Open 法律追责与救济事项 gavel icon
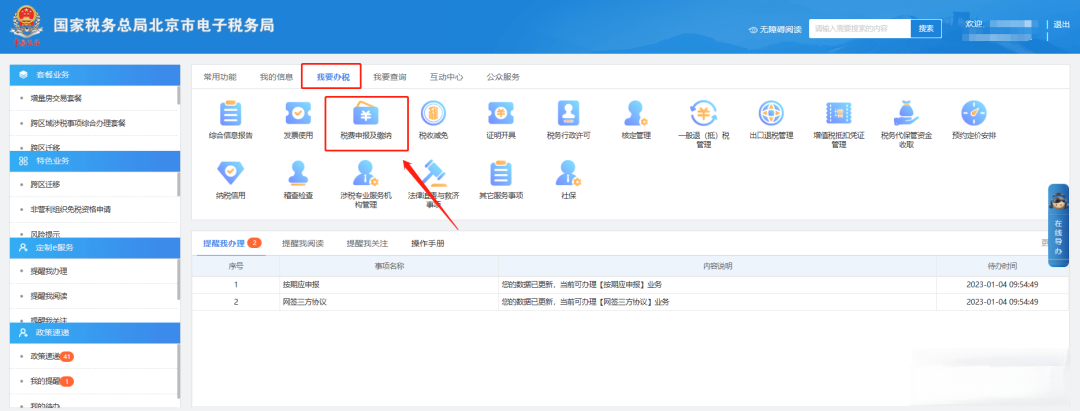1080x411 pixels. coord(433,173)
